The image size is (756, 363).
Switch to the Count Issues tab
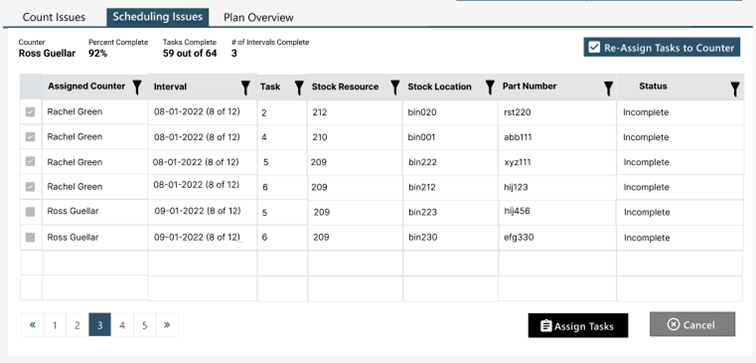coord(54,17)
